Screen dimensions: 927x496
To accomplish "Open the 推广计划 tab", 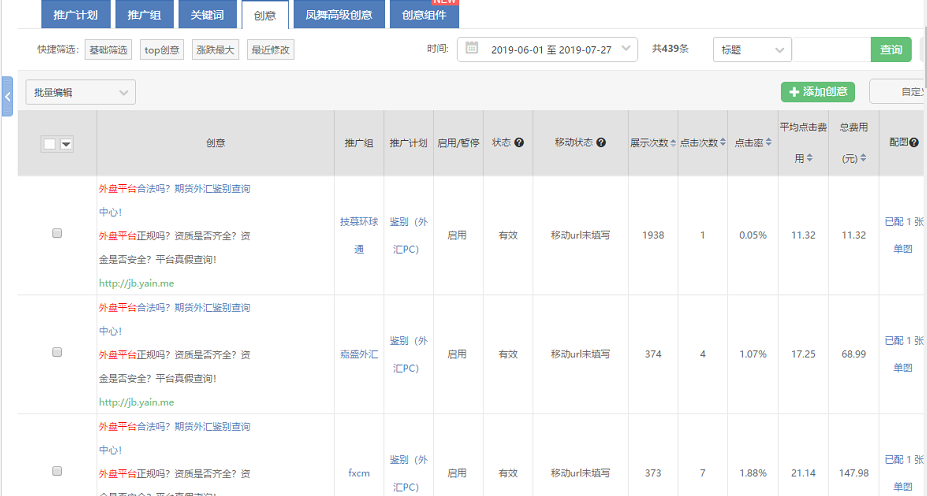I will pos(76,14).
